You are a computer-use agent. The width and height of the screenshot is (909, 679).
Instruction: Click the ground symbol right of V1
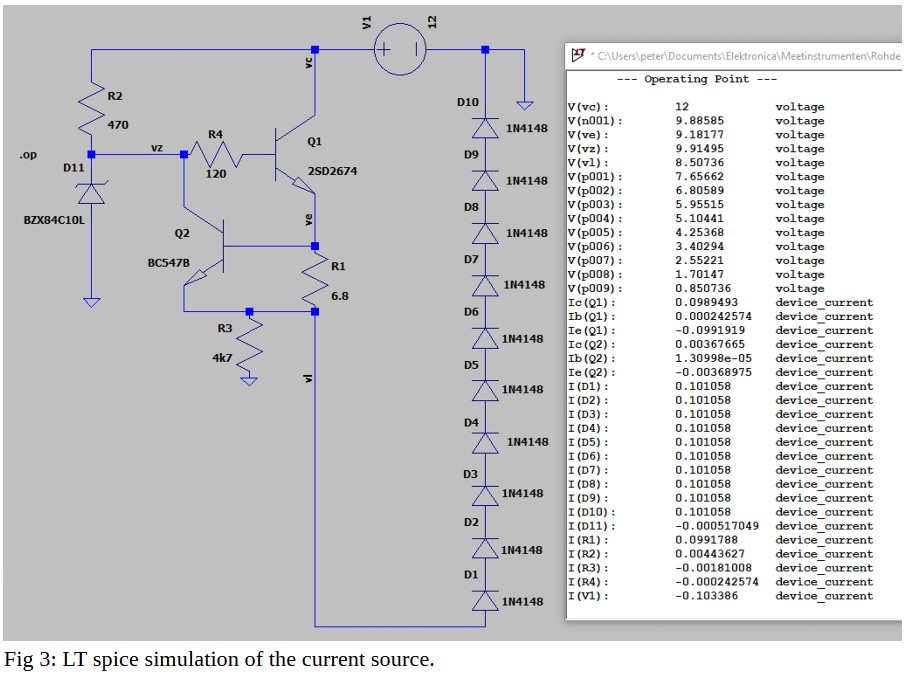[522, 104]
